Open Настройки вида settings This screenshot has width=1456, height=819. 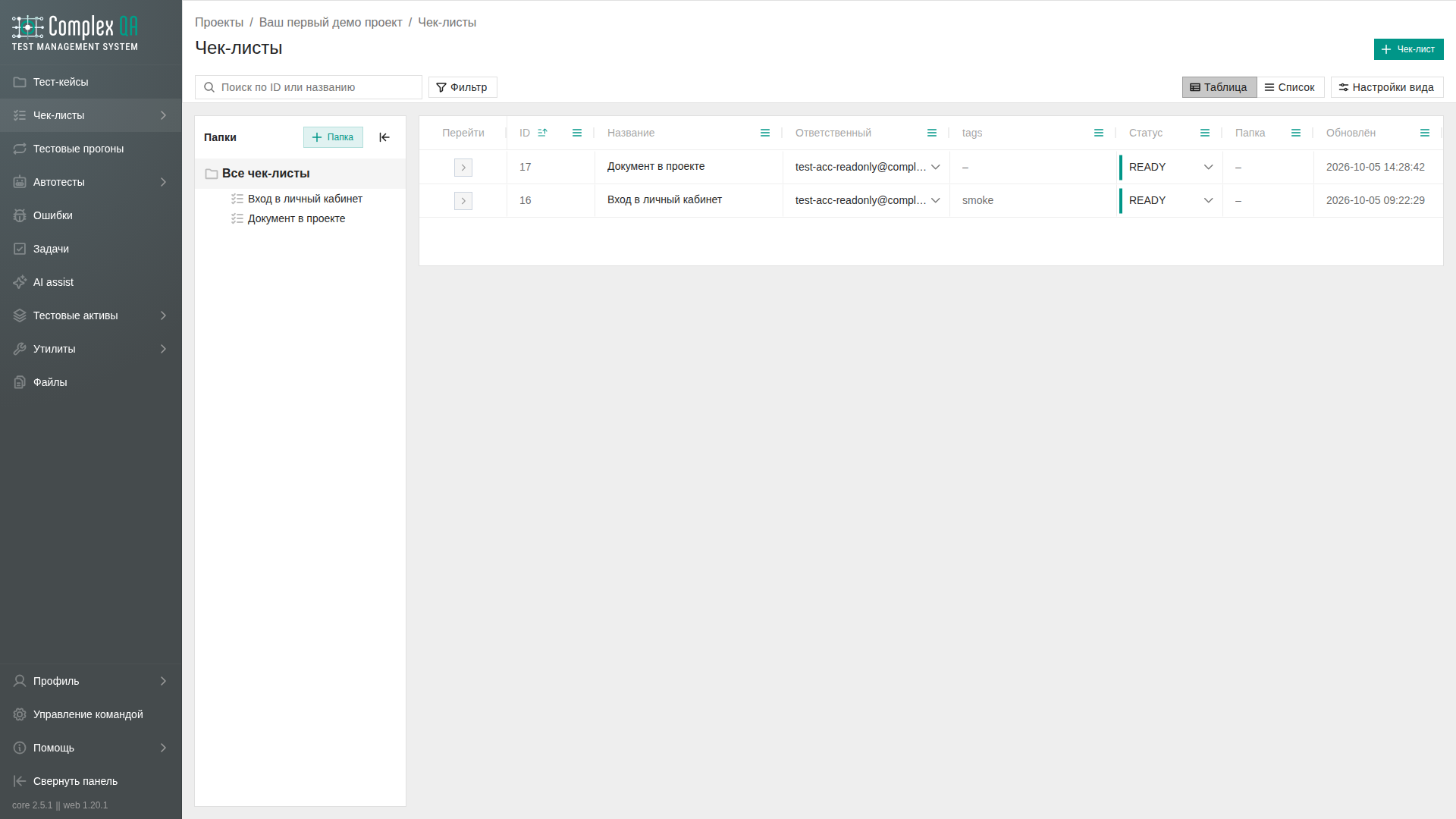[1387, 87]
